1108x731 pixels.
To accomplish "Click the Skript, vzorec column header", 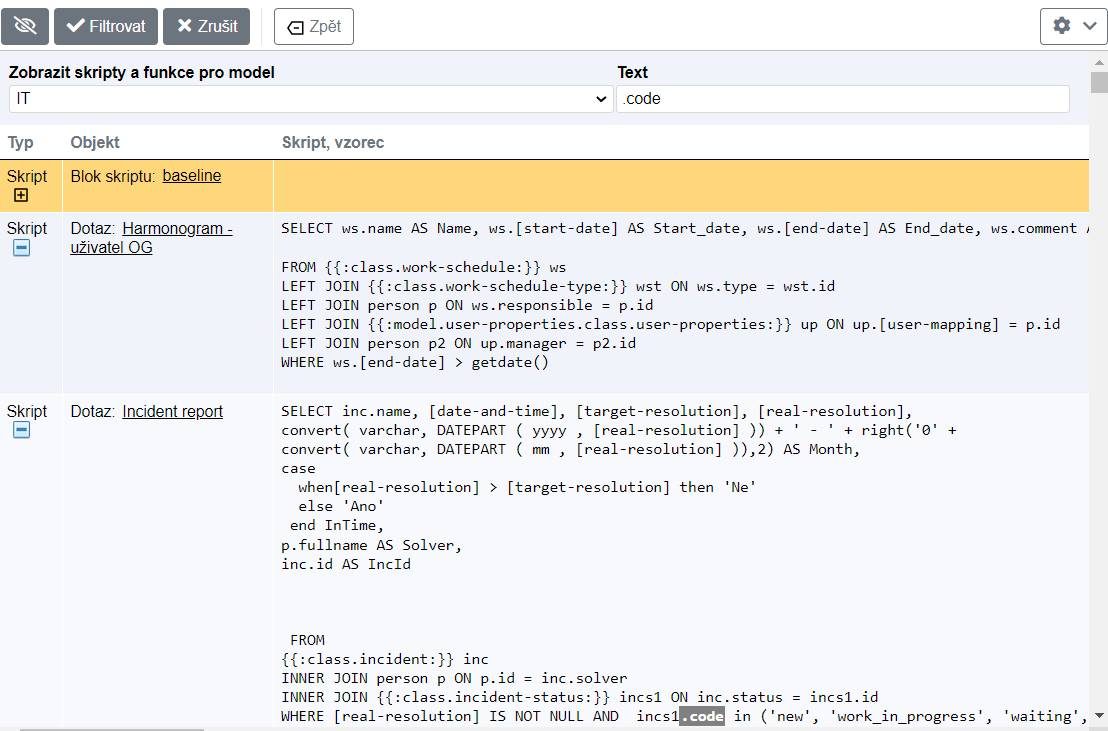I will [x=333, y=143].
